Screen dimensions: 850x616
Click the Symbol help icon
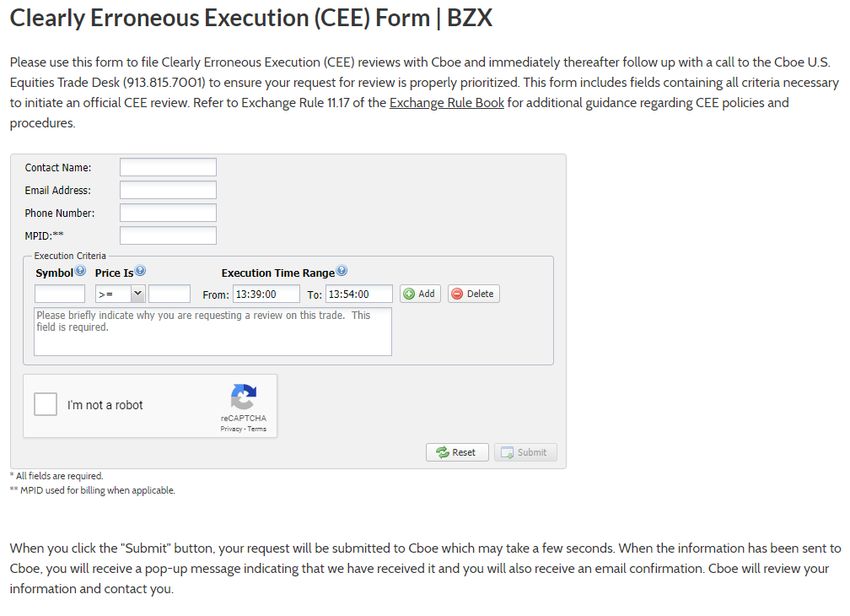click(x=80, y=270)
